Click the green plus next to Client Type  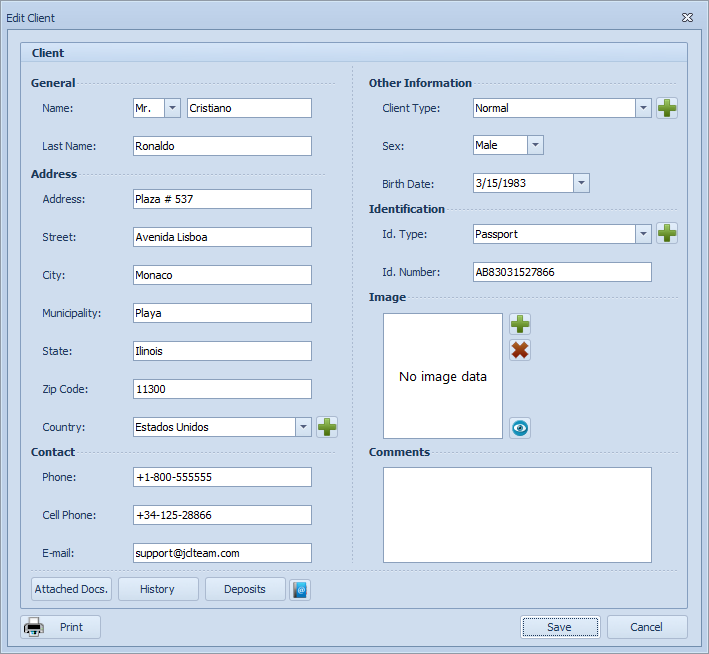(x=667, y=108)
